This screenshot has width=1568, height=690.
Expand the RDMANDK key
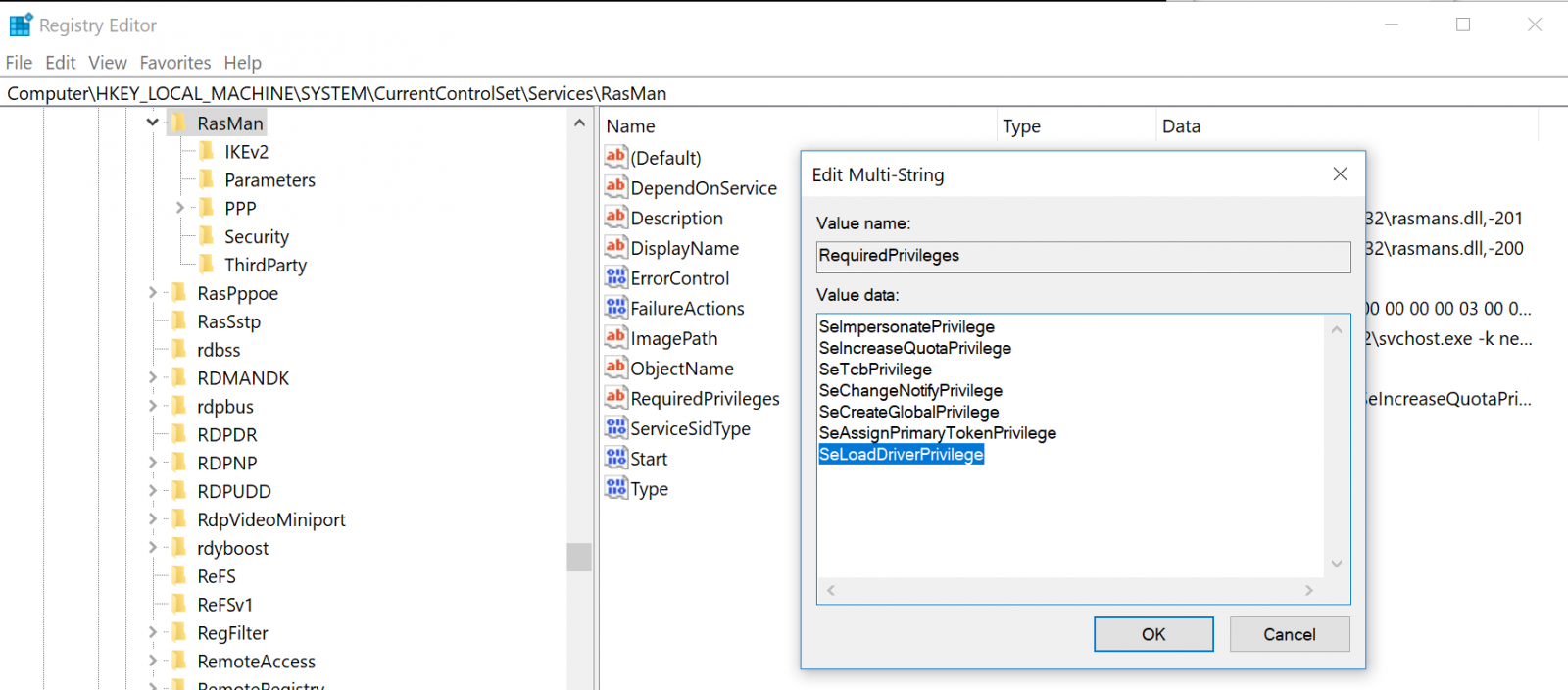click(153, 377)
